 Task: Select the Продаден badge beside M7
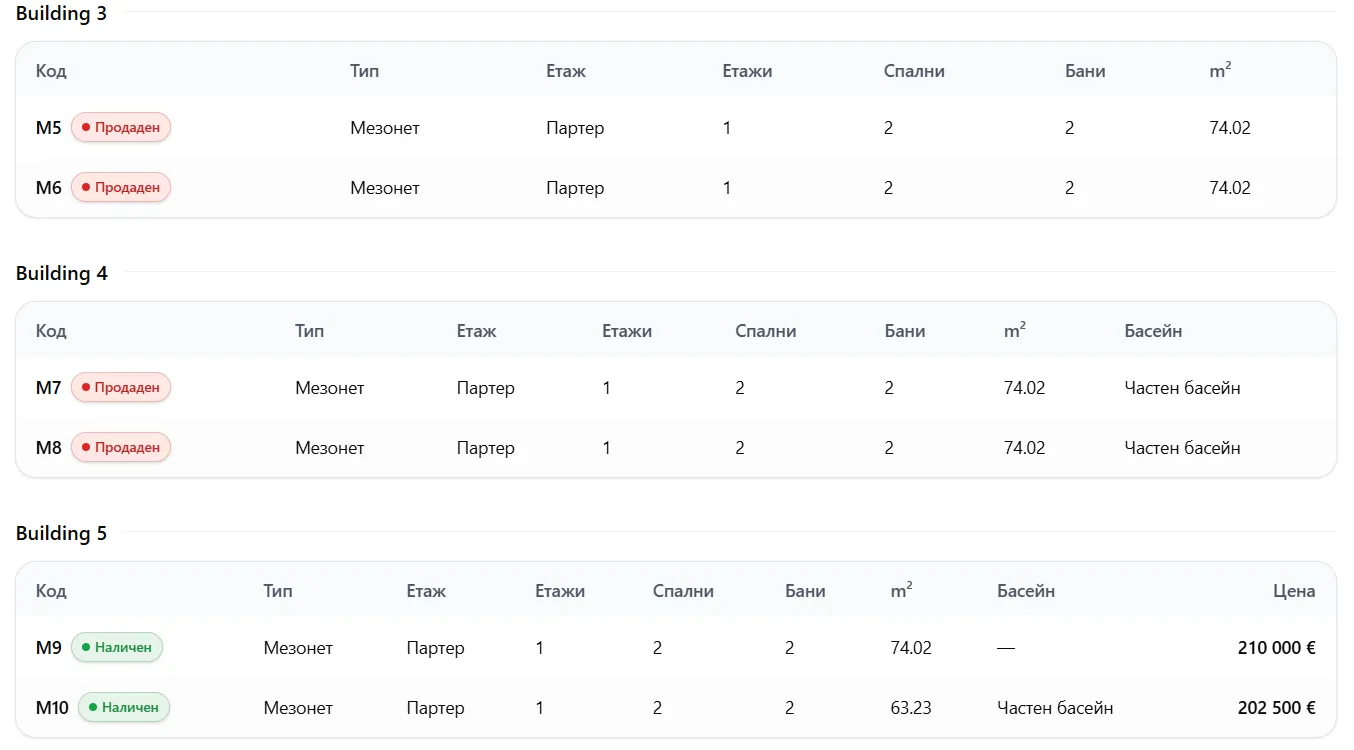[x=121, y=388]
